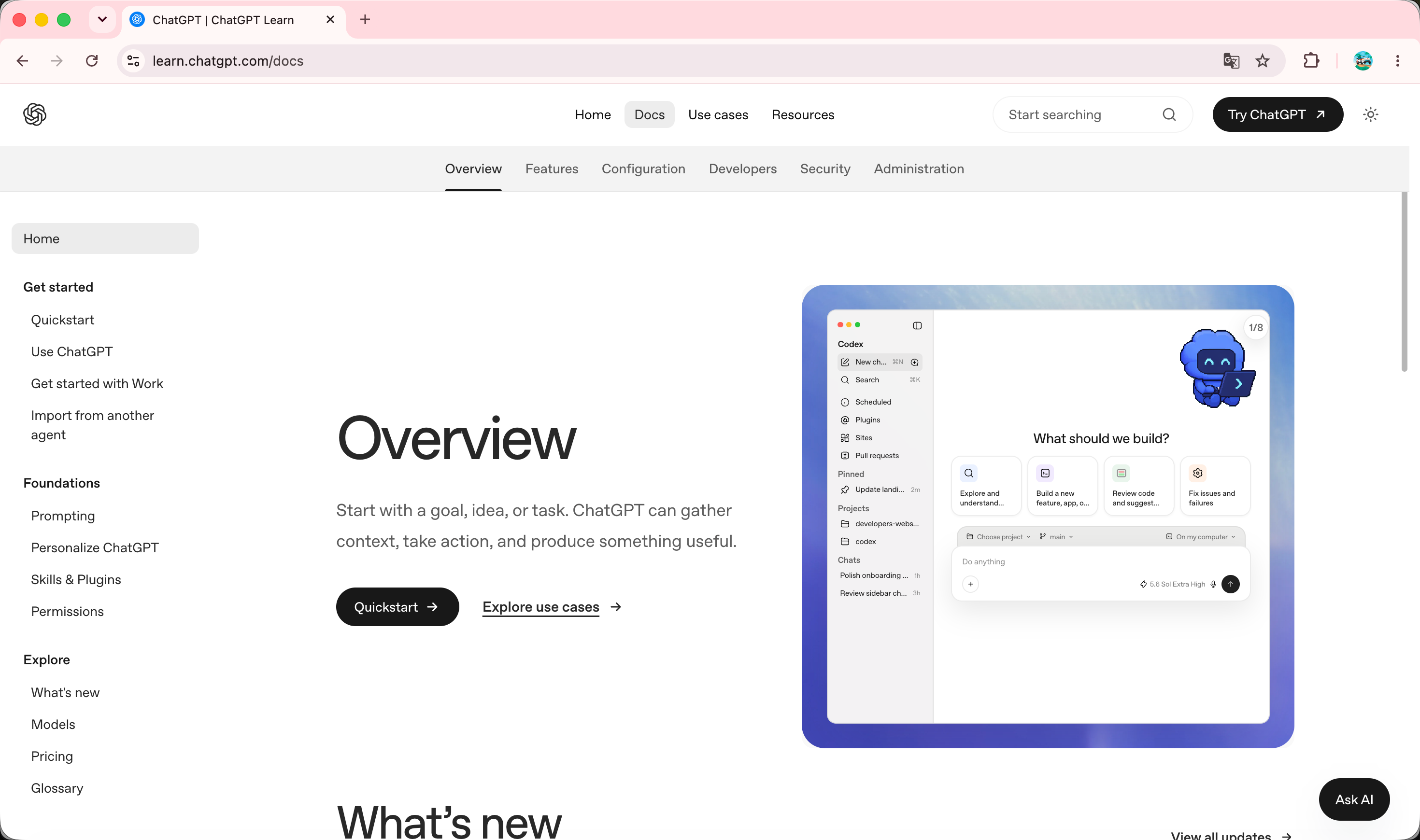1420x840 pixels.
Task: Click the black Quickstart button
Action: (x=398, y=607)
